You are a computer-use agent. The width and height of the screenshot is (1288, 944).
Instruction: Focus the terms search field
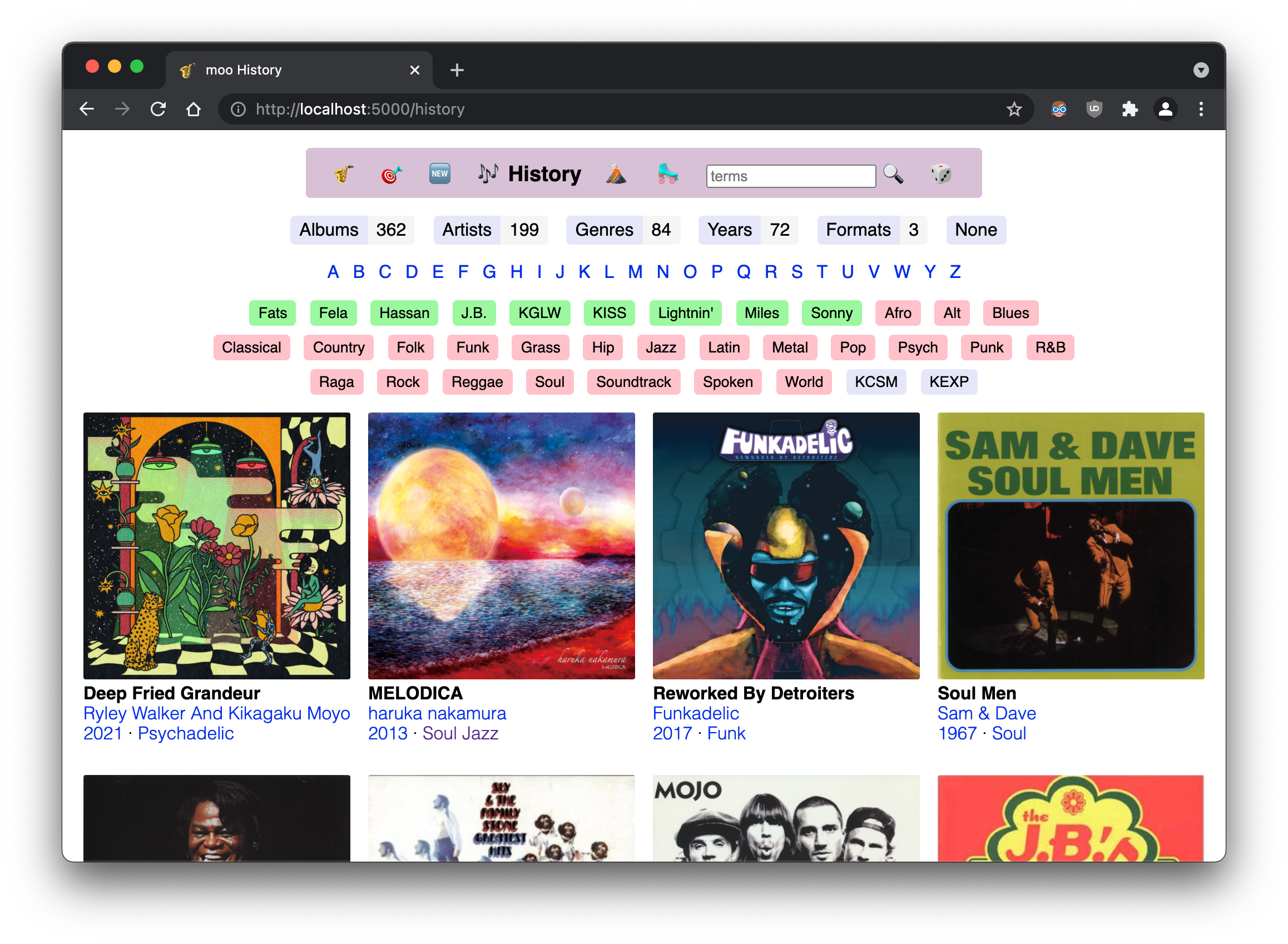point(790,176)
